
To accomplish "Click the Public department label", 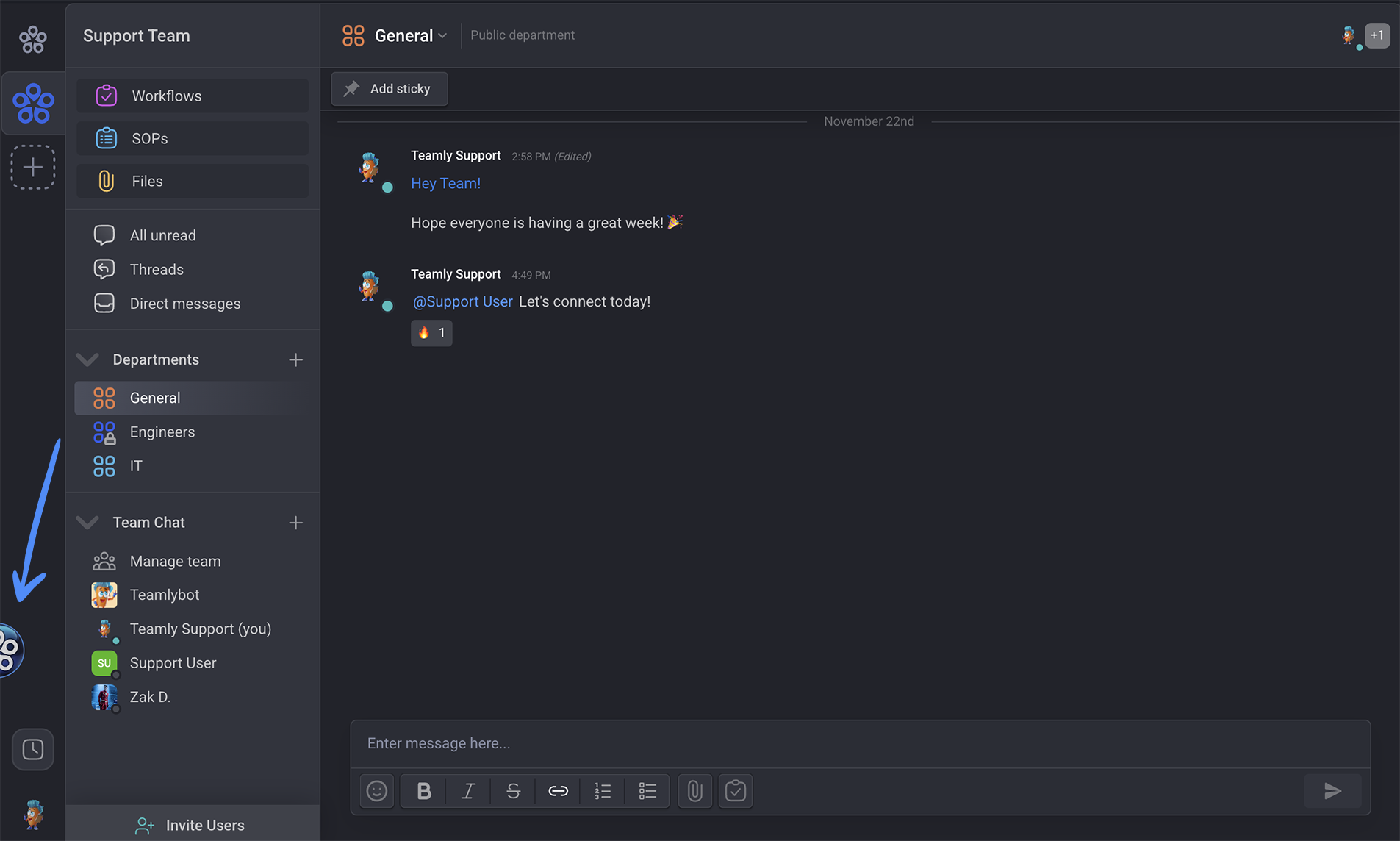I will pyautogui.click(x=523, y=35).
